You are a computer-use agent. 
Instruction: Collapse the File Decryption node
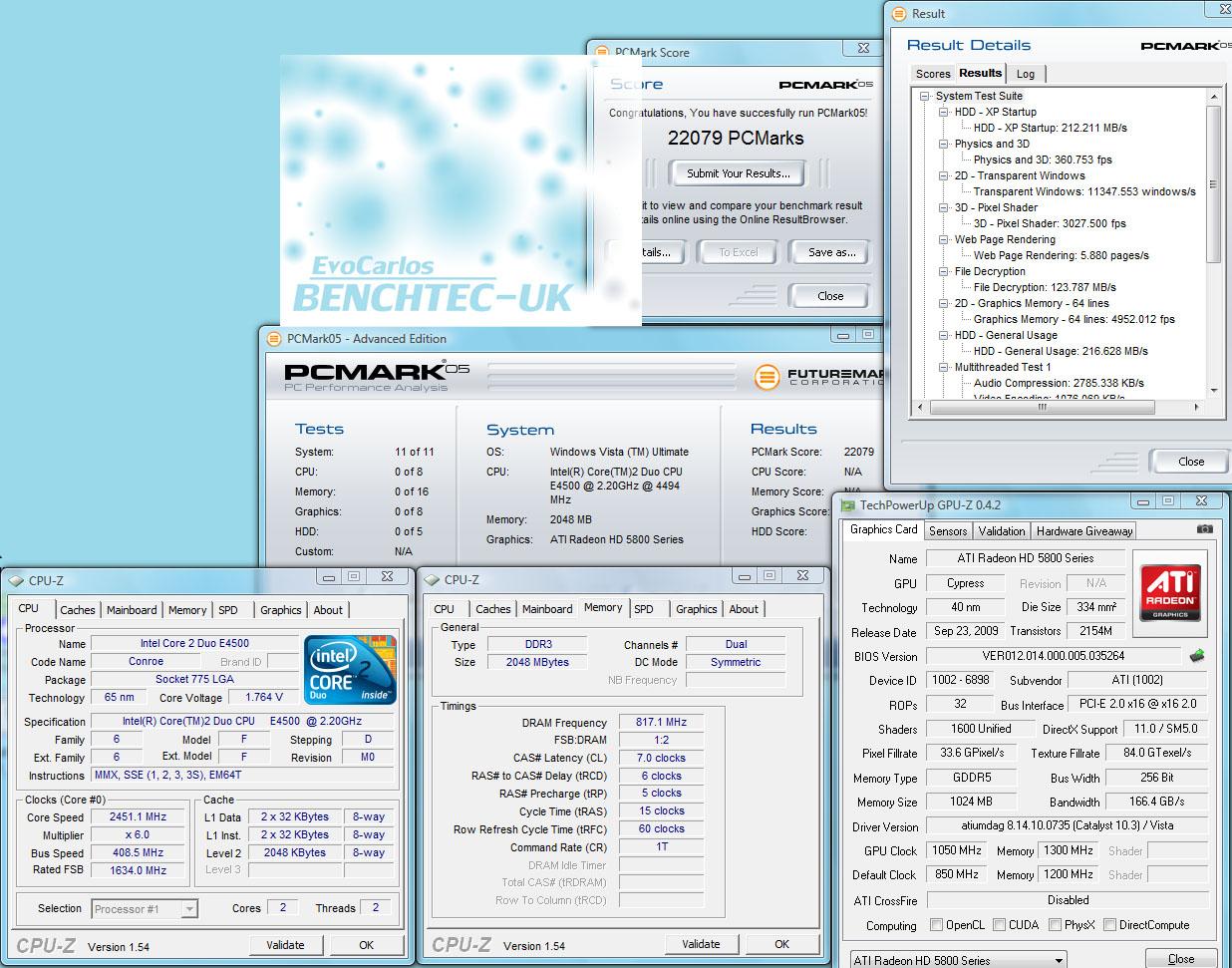[x=944, y=272]
